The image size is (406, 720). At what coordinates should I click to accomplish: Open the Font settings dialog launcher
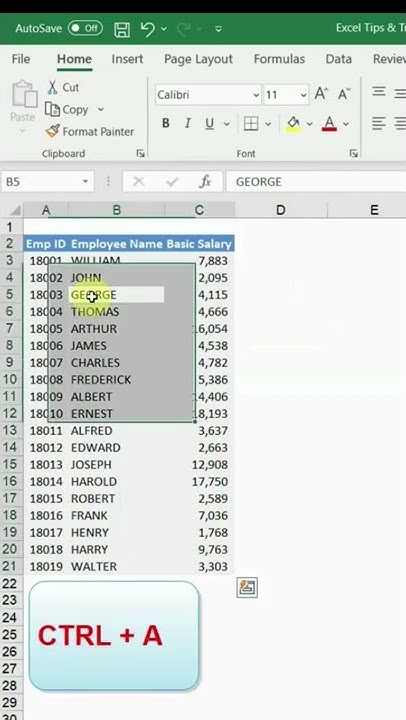pos(353,154)
